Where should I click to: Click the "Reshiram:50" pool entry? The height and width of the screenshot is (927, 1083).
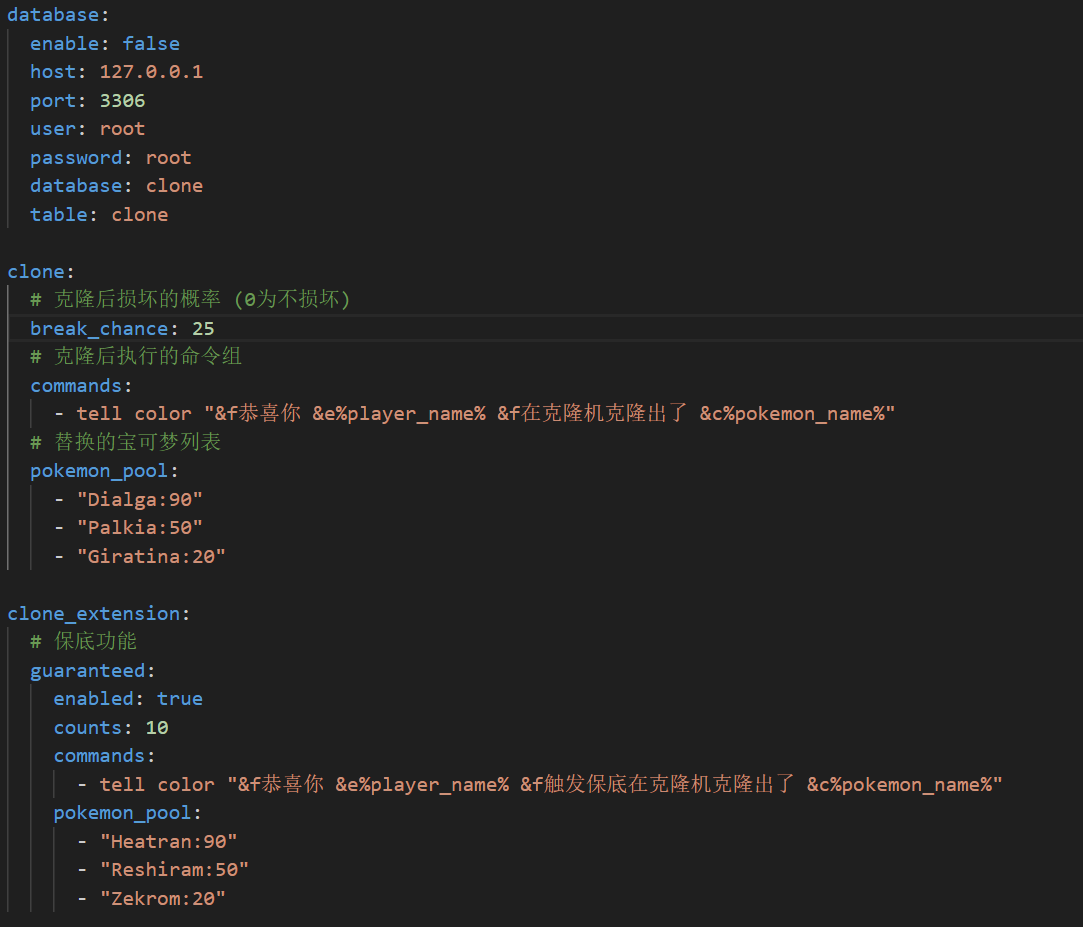click(174, 870)
